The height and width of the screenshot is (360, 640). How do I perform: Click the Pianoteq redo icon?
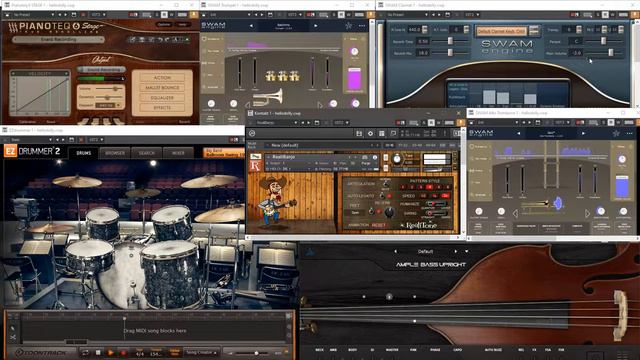pyautogui.click(x=167, y=40)
